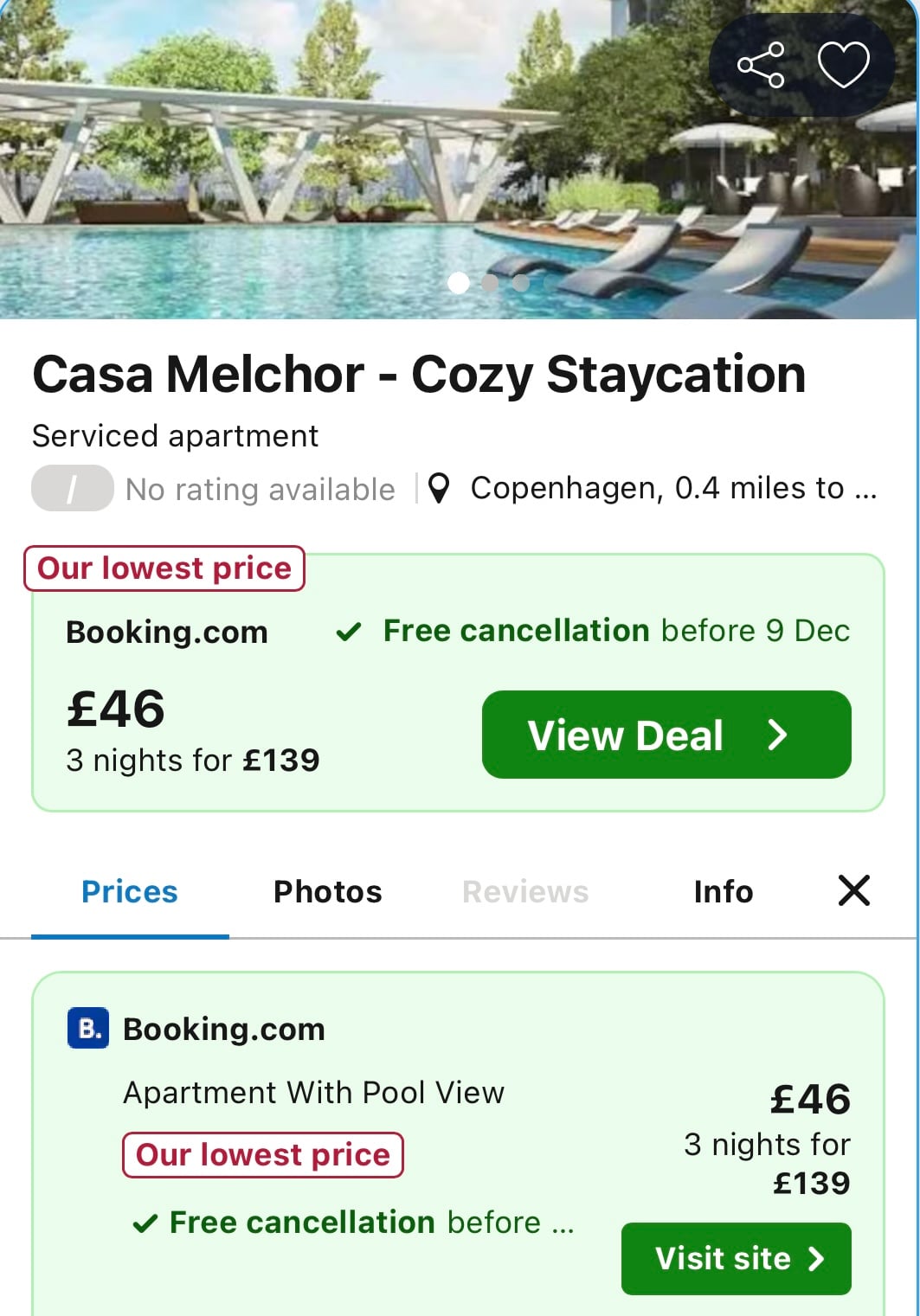Click the rating placeholder badge showing no rating
Image resolution: width=920 pixels, height=1316 pixels.
click(x=72, y=488)
